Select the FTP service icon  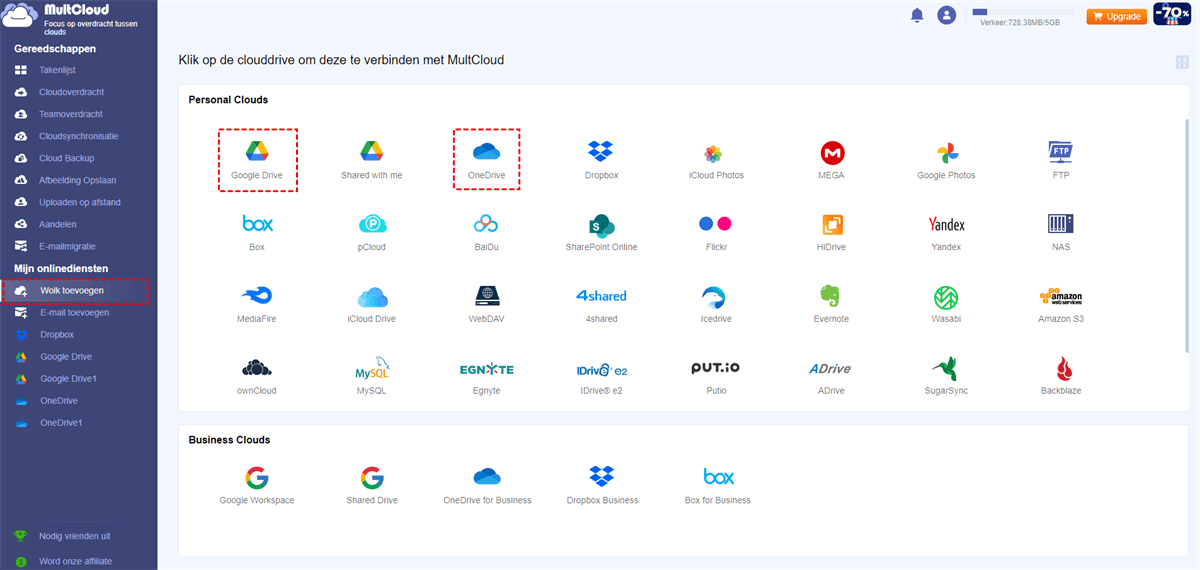pyautogui.click(x=1061, y=152)
